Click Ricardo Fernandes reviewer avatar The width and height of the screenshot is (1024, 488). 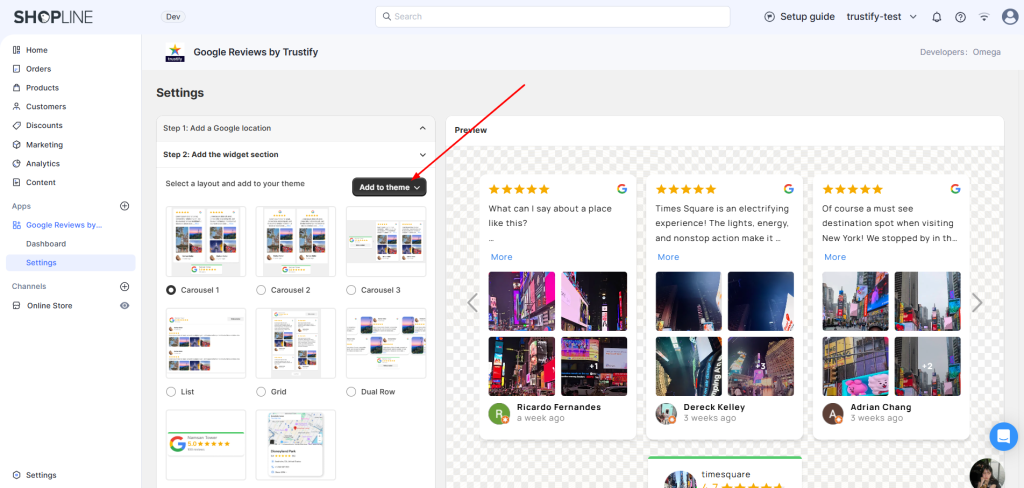499,414
